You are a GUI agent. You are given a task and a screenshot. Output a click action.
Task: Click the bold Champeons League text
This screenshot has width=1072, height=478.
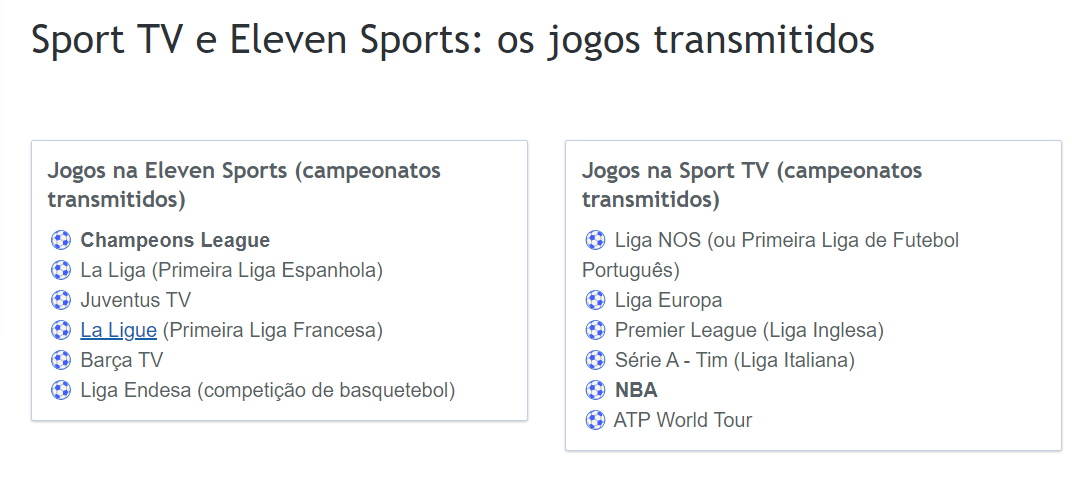(x=175, y=240)
